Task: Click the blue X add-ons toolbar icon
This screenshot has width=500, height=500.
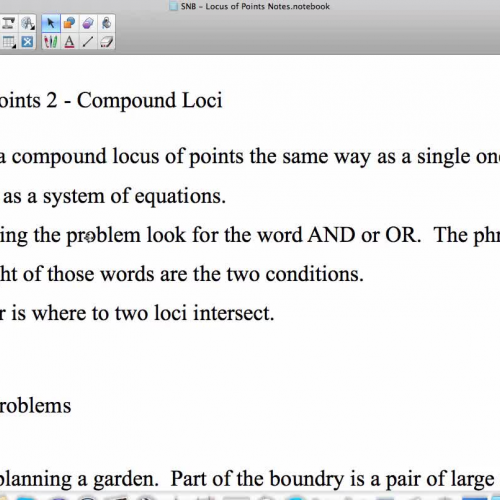Action: (x=27, y=42)
